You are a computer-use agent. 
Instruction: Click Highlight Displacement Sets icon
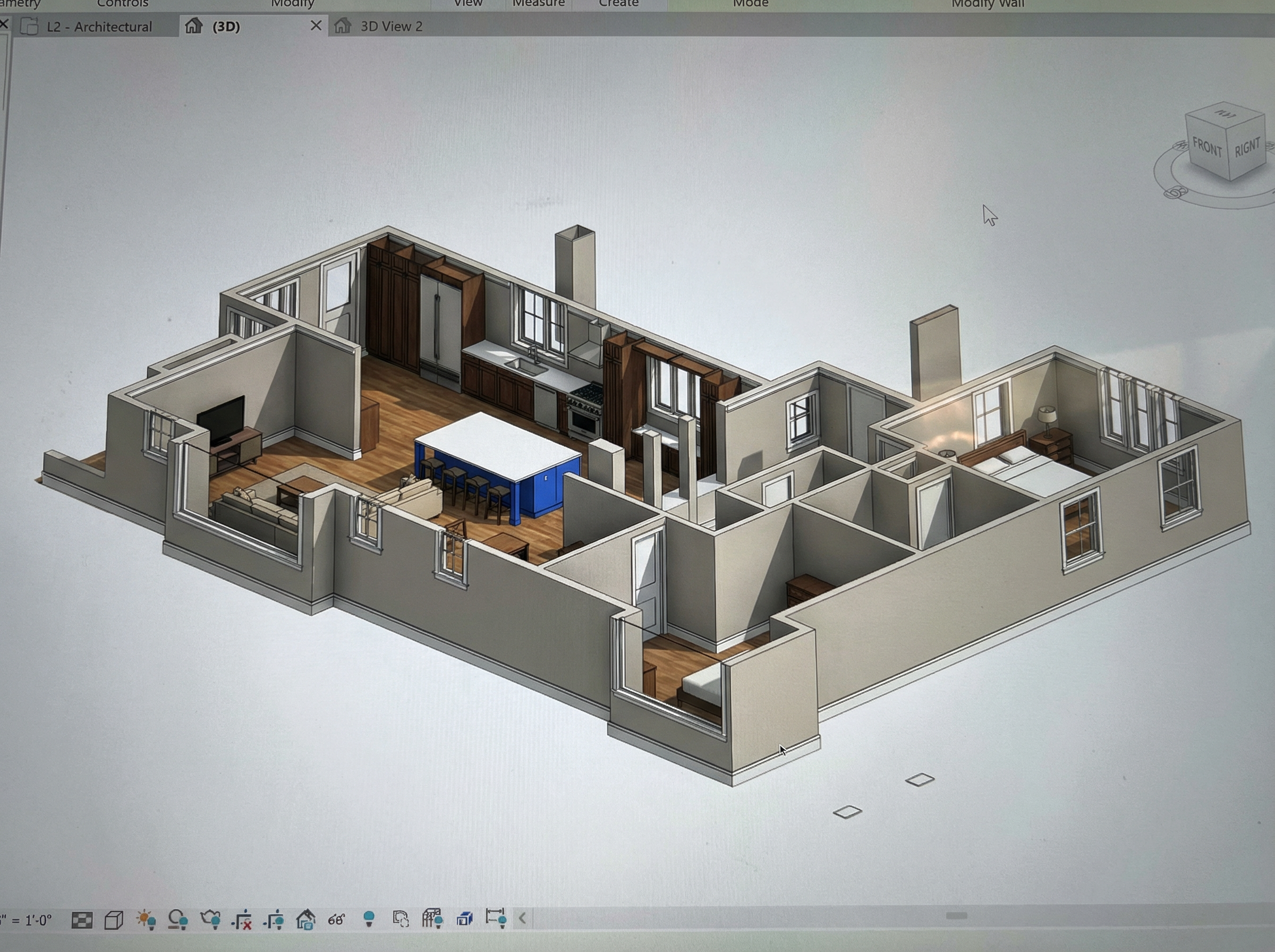tap(464, 919)
